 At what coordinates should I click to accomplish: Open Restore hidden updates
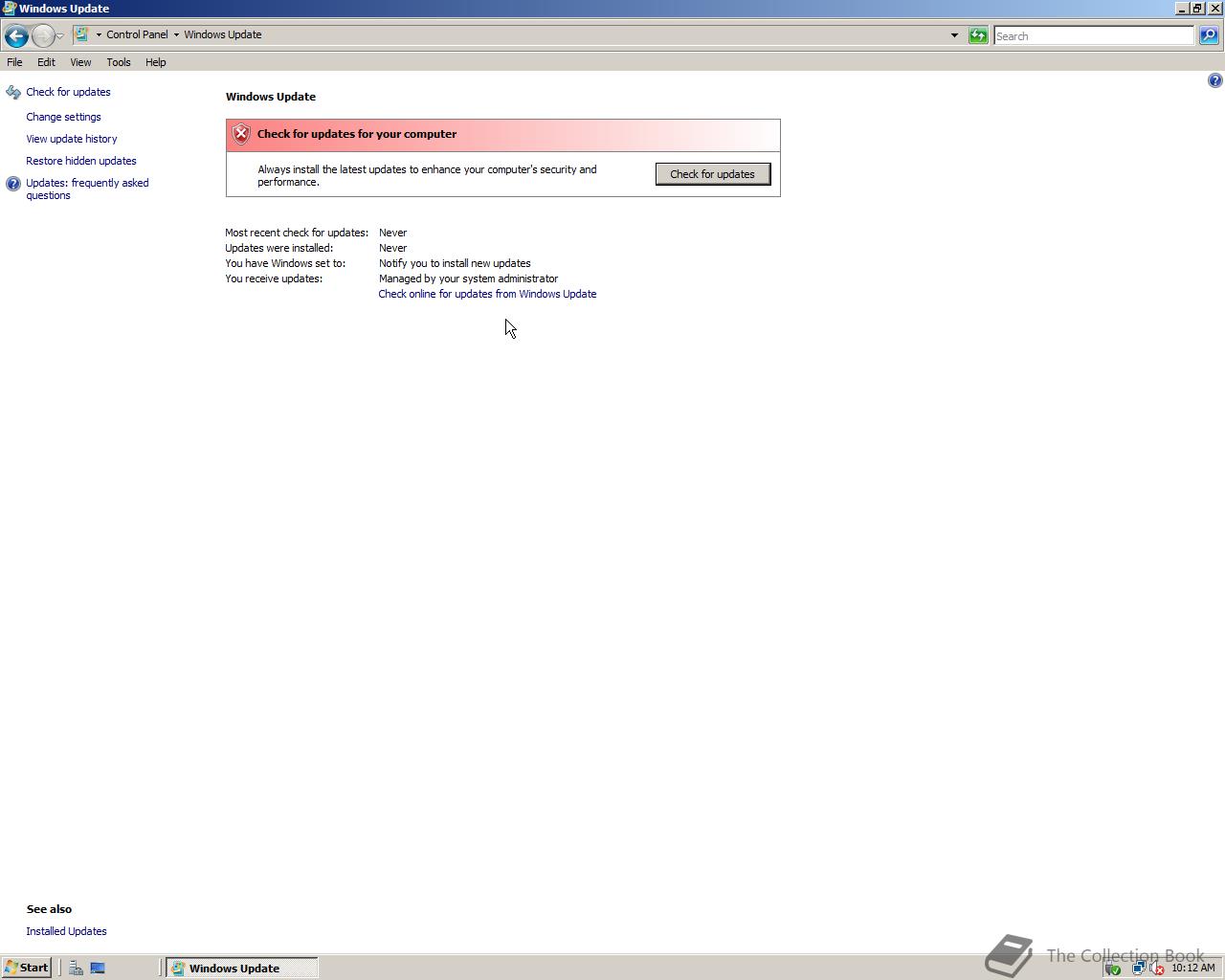tap(81, 161)
